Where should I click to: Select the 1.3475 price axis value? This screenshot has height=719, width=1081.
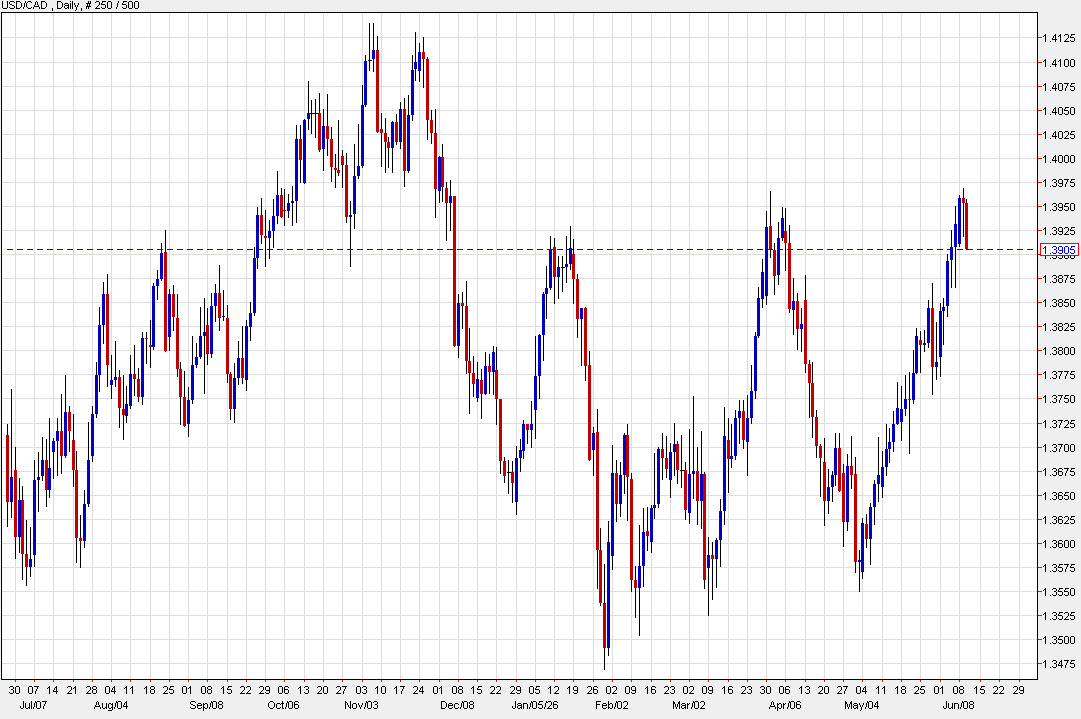coord(1058,665)
